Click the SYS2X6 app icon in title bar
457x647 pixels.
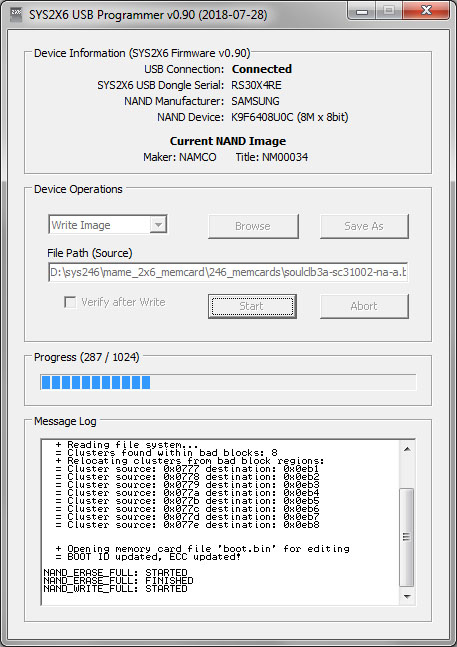tap(16, 14)
